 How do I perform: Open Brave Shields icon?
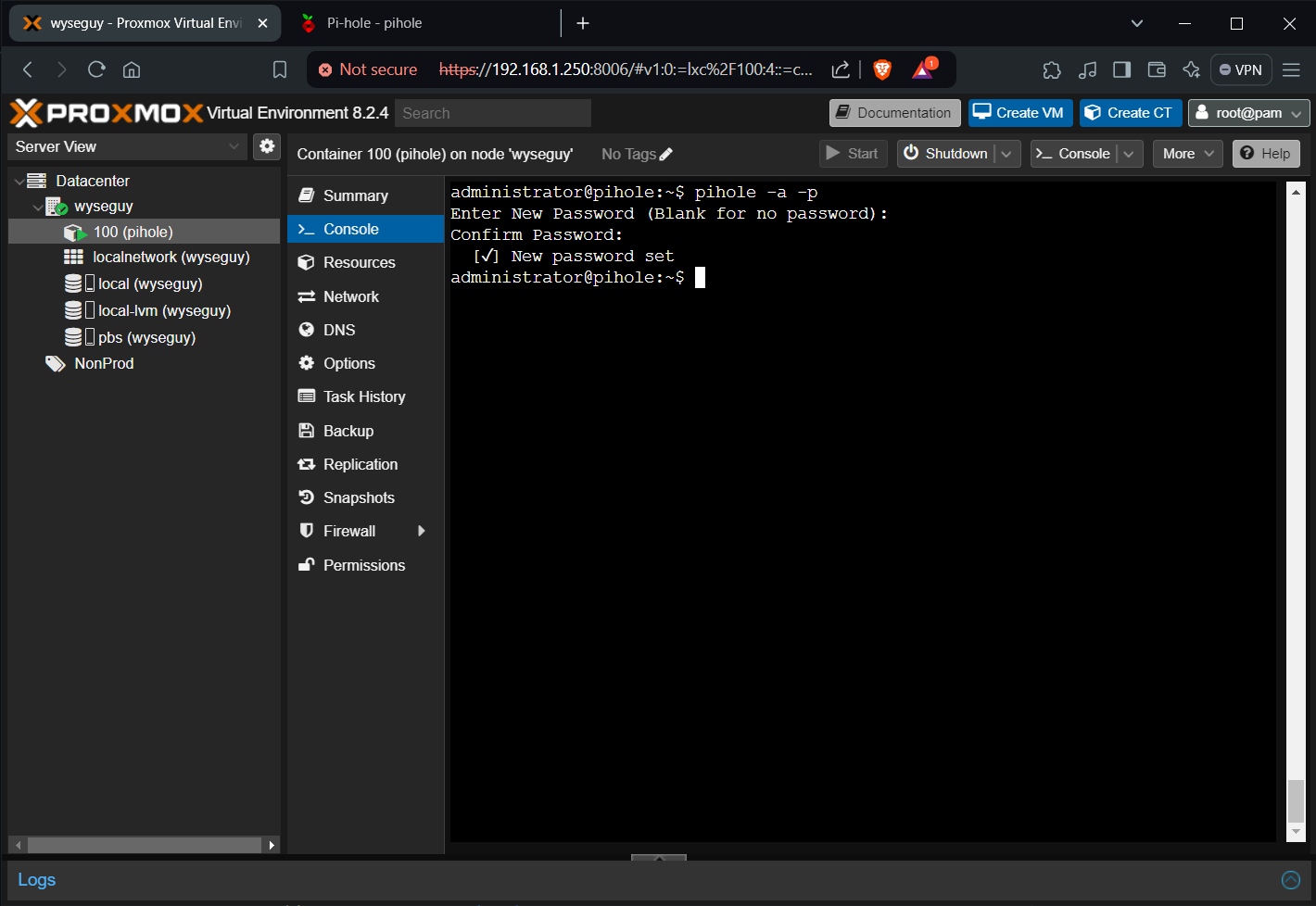(882, 69)
